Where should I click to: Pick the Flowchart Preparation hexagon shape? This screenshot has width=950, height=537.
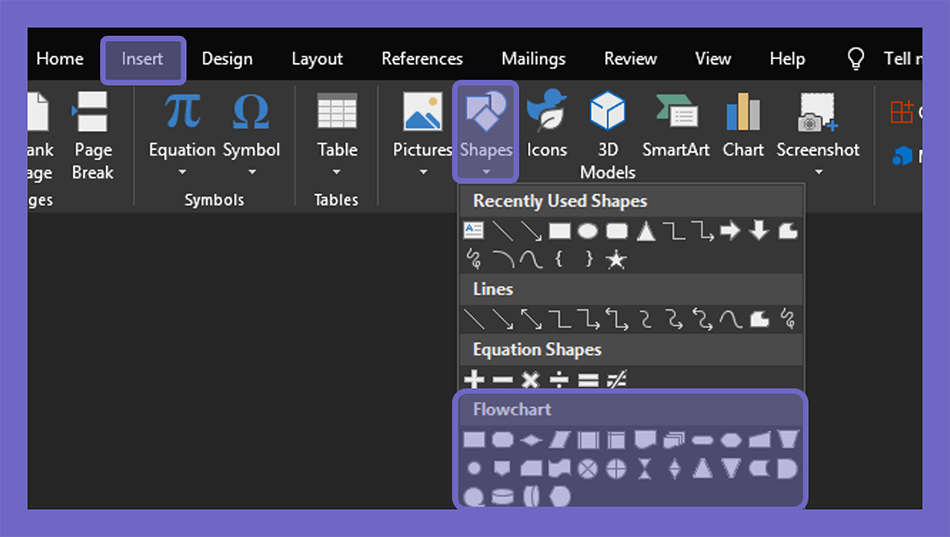(x=731, y=440)
